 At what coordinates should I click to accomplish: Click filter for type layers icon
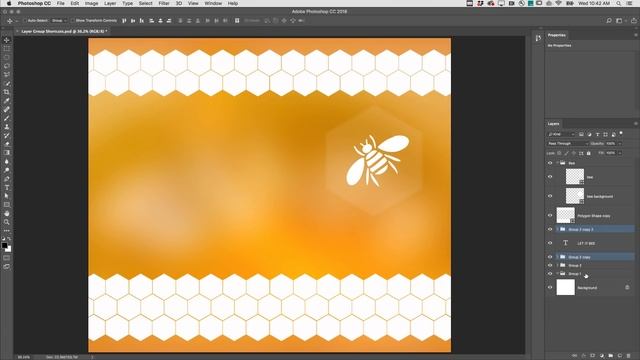[x=598, y=134]
